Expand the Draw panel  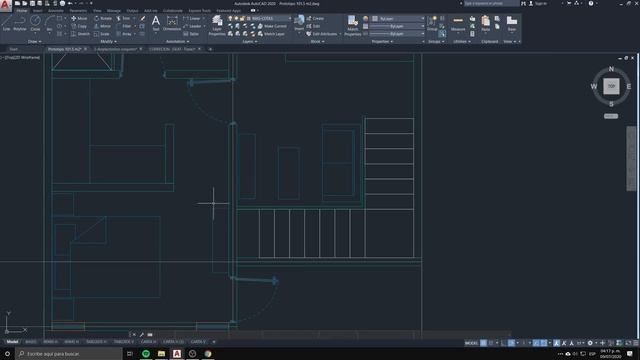pyautogui.click(x=34, y=41)
